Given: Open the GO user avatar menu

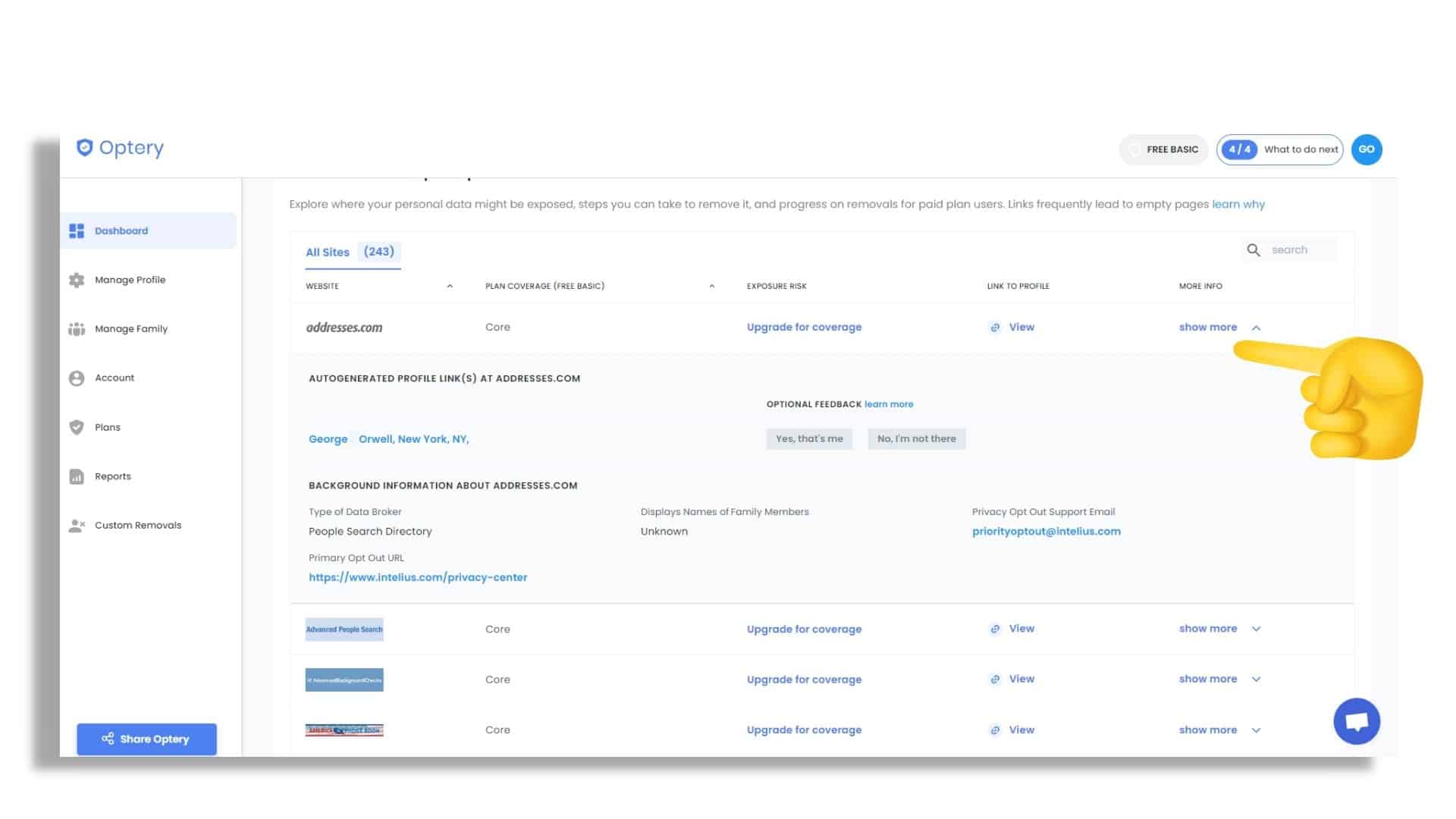Looking at the screenshot, I should (1367, 149).
